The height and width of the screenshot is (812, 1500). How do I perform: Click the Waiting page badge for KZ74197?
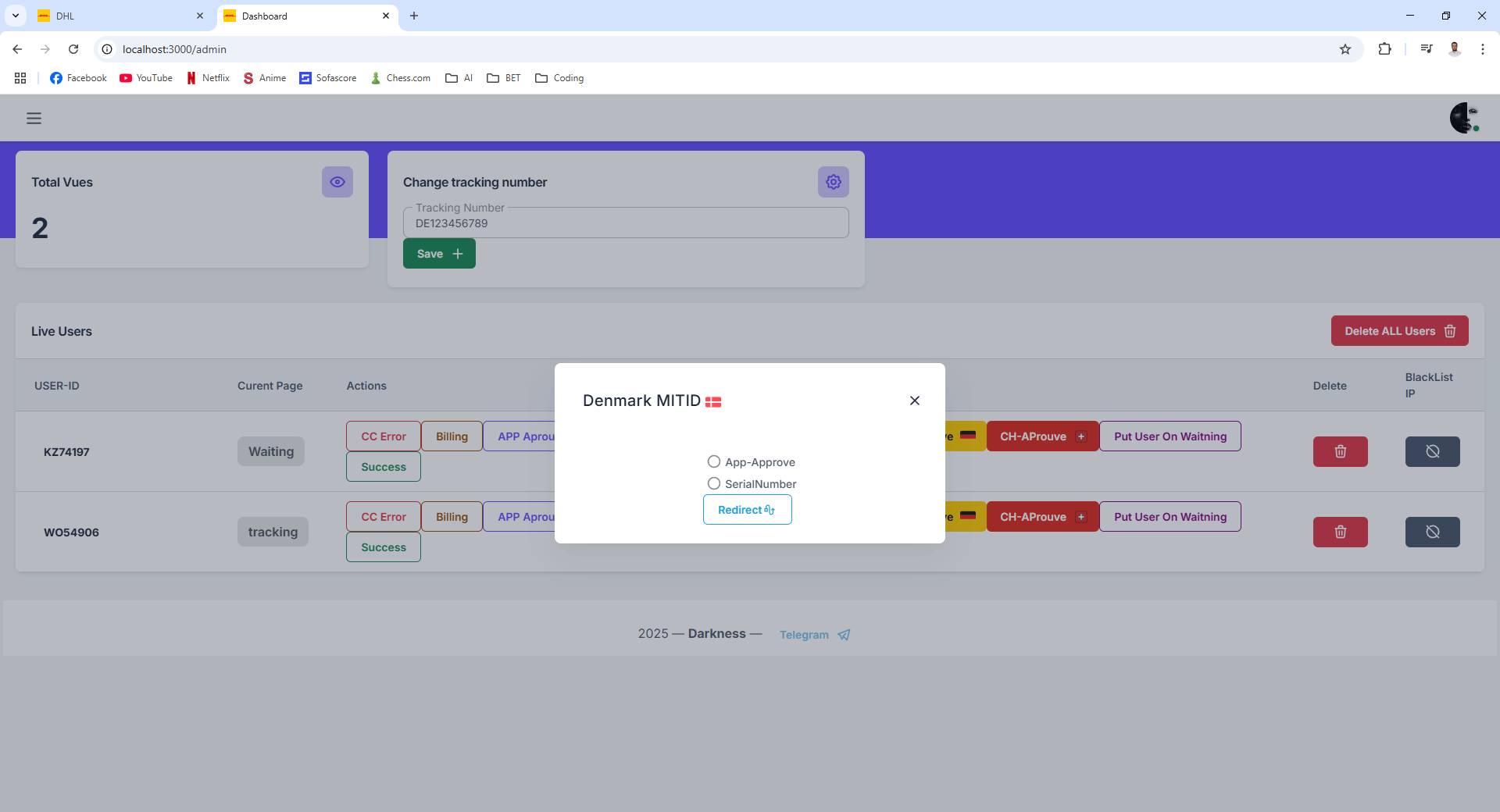[x=271, y=451]
